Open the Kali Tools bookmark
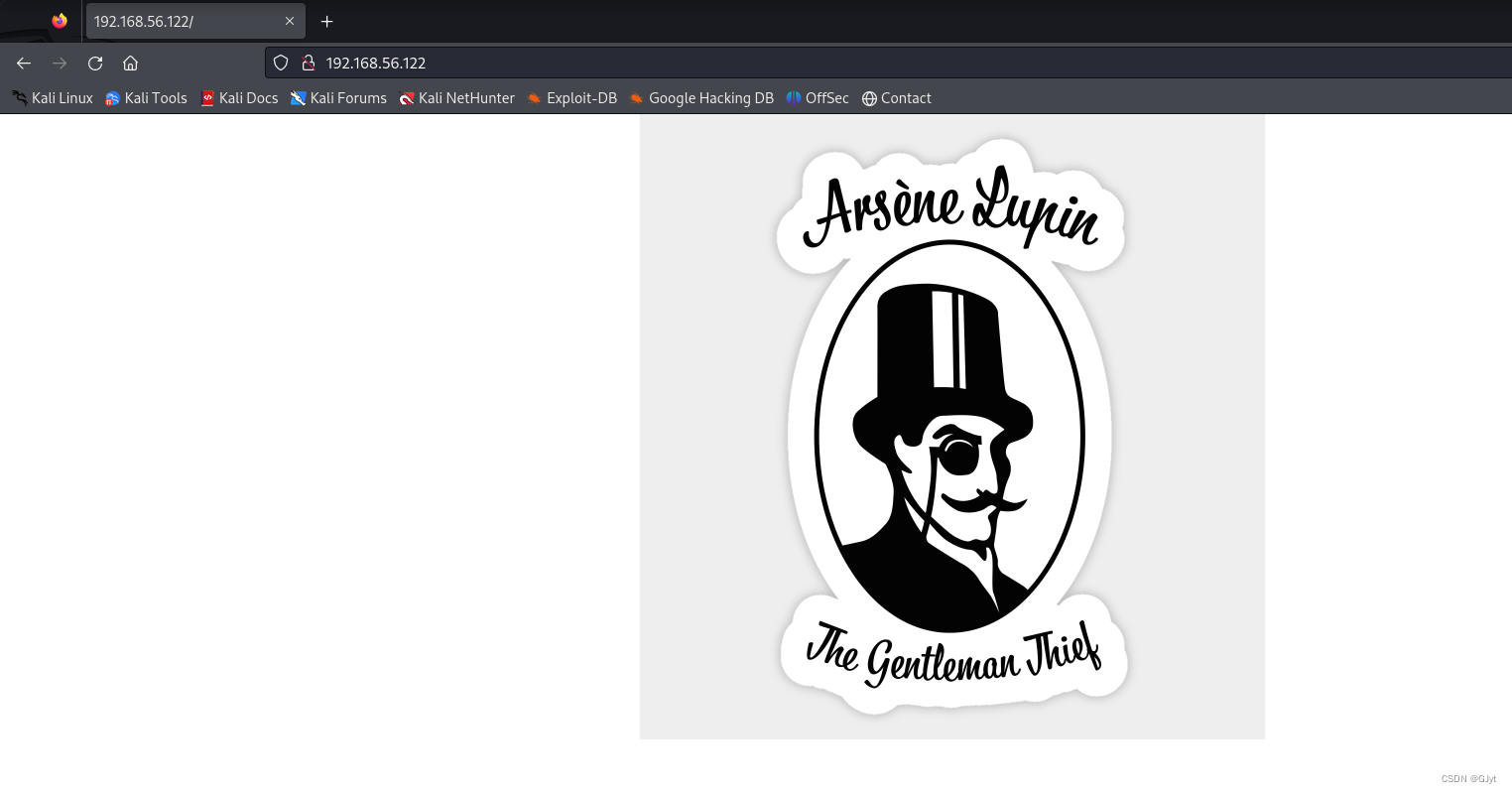The image size is (1512, 793). point(146,98)
